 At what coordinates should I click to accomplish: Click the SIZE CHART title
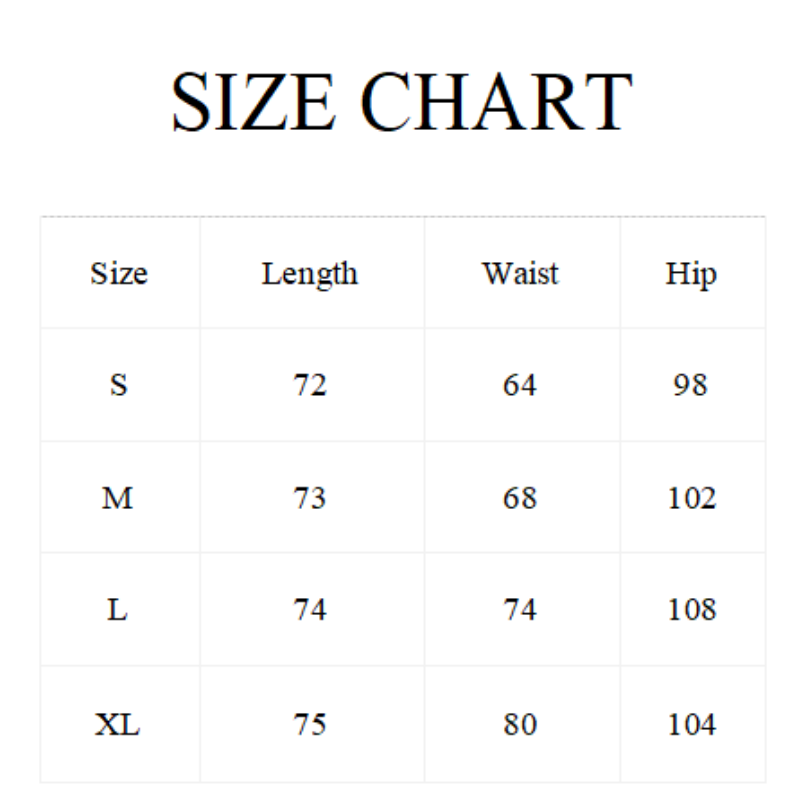[401, 102]
